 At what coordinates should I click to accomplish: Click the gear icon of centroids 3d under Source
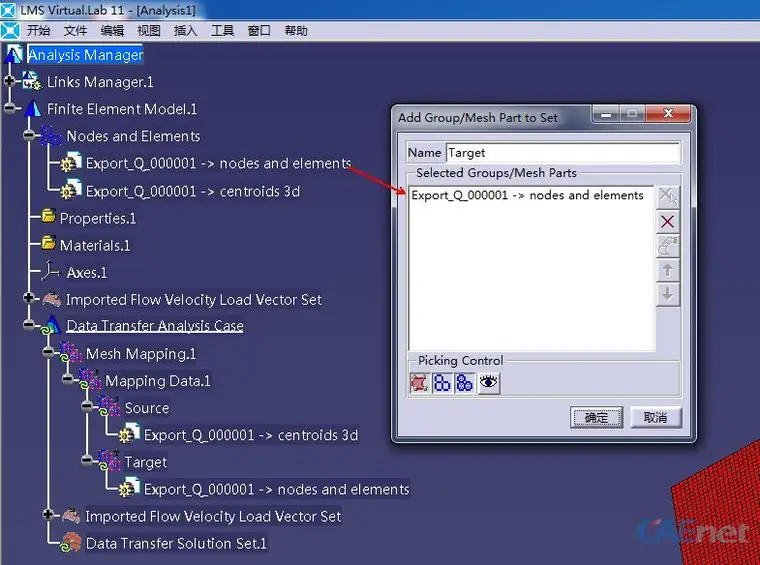[x=129, y=433]
